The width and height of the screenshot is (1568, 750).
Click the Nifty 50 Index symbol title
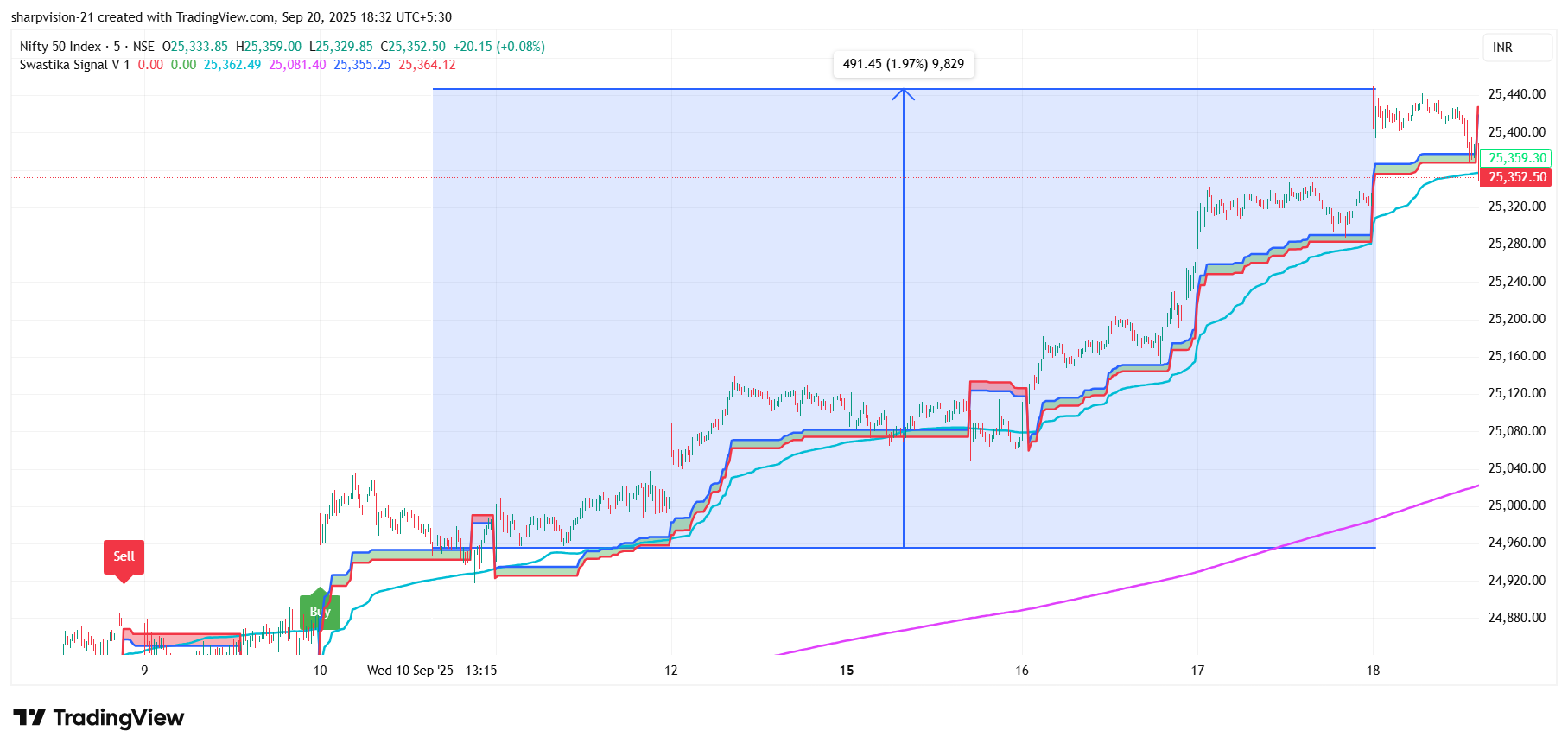[60, 47]
